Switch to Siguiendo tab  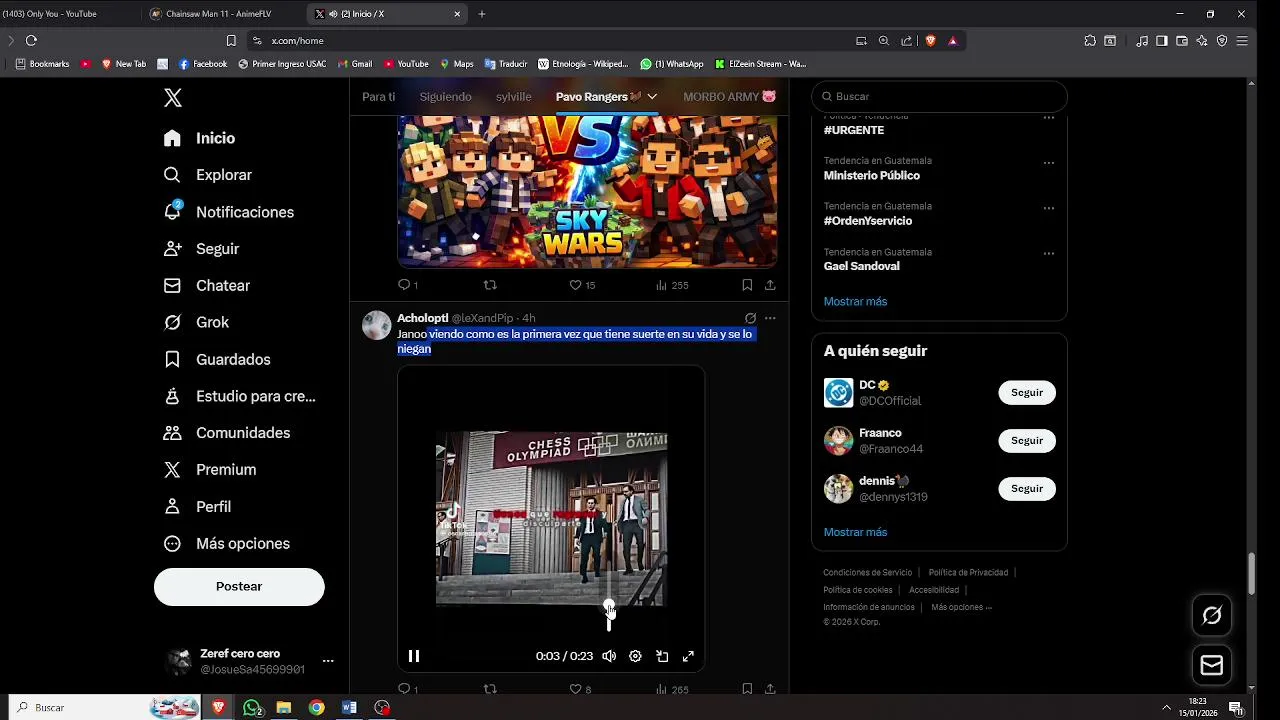pos(445,97)
